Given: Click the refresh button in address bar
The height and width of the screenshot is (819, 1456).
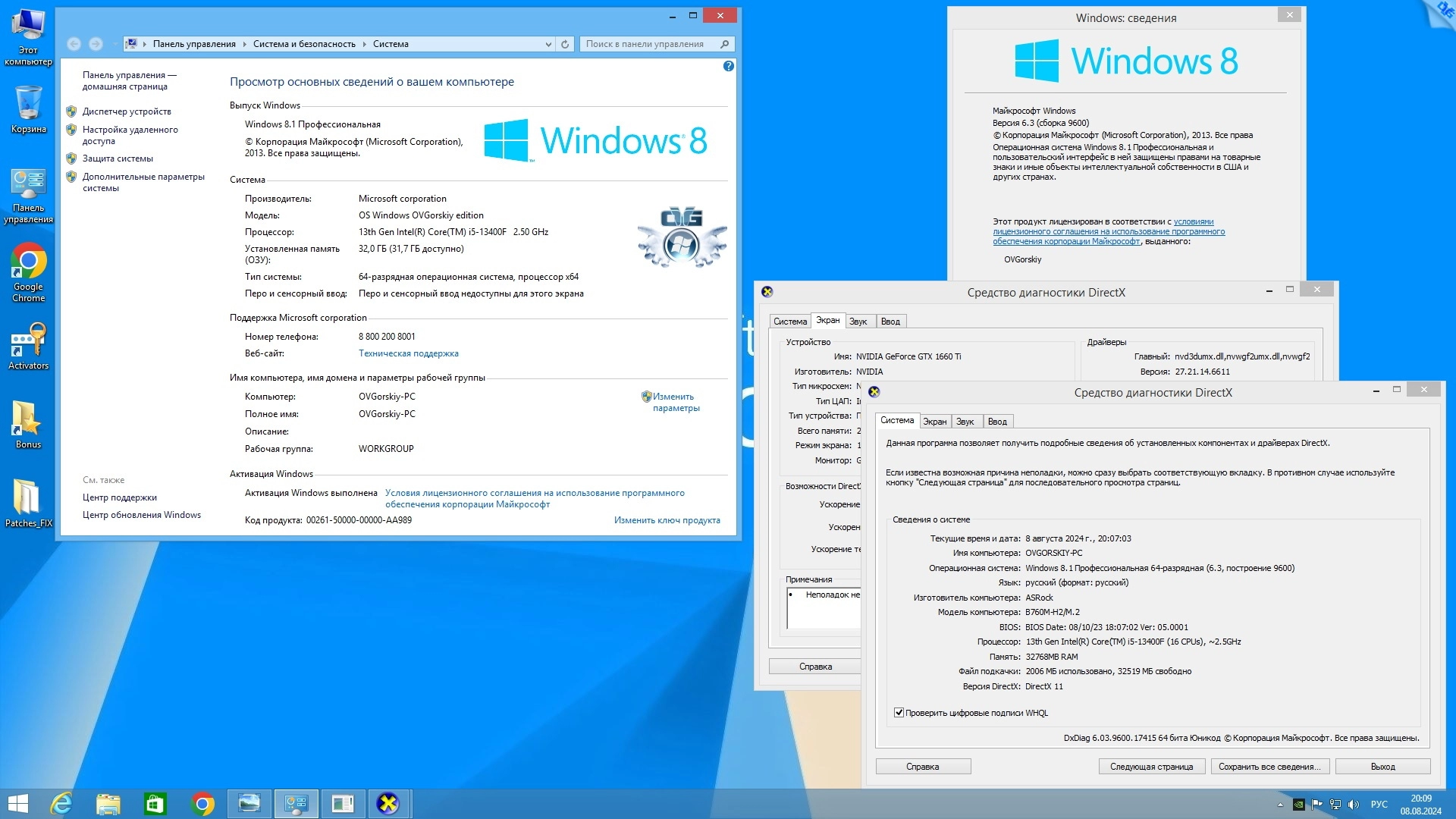Looking at the screenshot, I should point(565,44).
